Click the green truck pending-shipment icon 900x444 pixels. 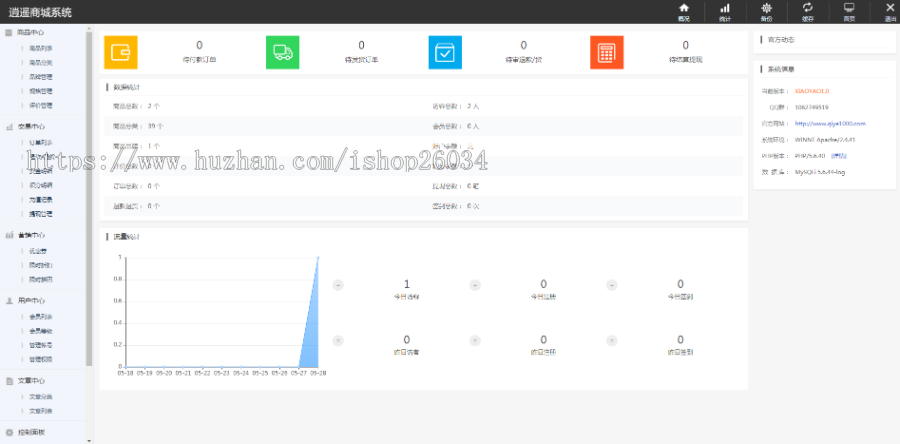282,52
